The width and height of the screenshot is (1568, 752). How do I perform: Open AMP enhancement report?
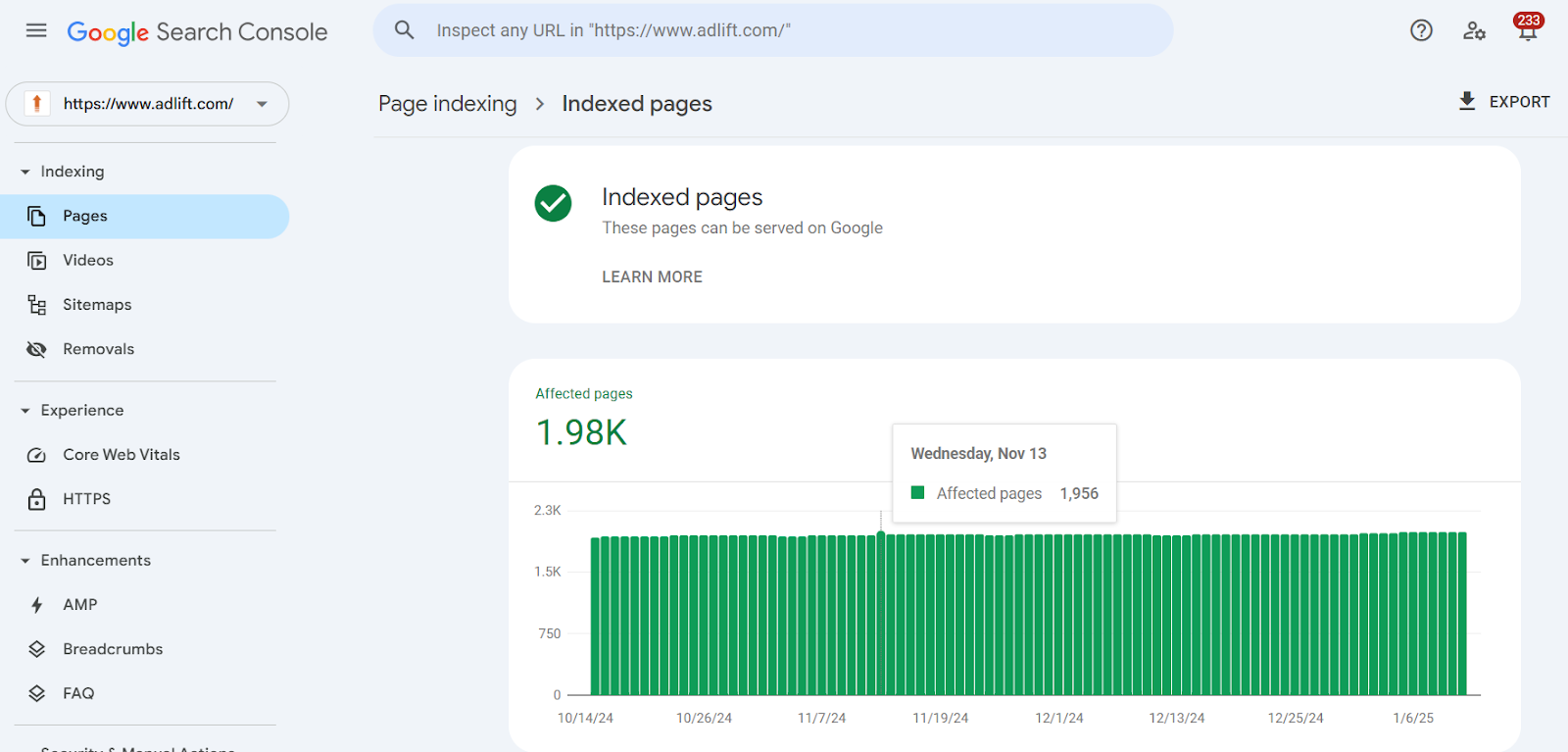pos(144,605)
